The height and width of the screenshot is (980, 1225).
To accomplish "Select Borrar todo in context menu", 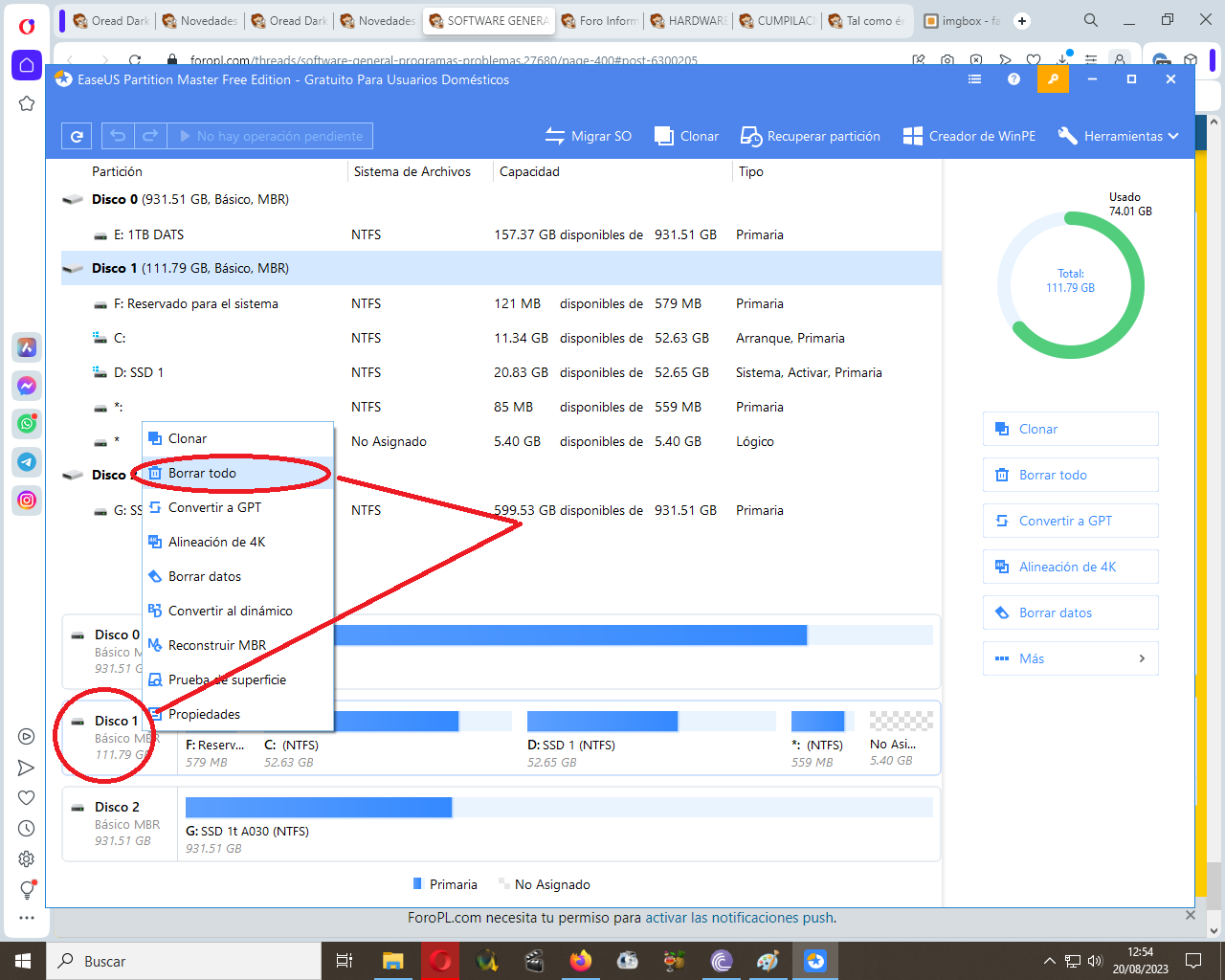I will coord(202,473).
